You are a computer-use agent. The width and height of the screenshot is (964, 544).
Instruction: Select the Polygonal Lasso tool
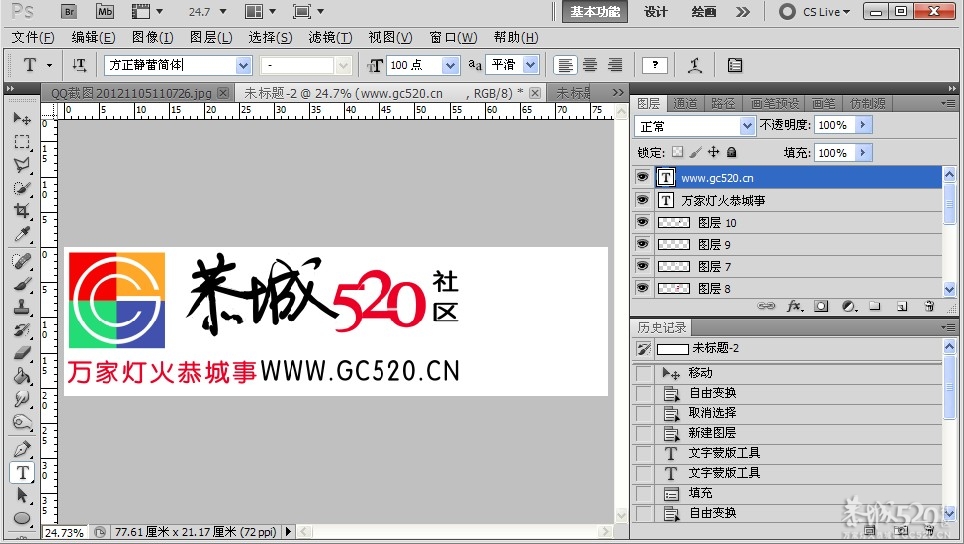pos(22,165)
